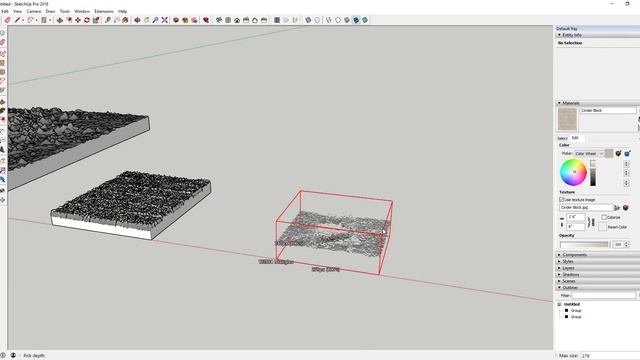
Task: Select the Pan hand tool
Action: (147, 20)
